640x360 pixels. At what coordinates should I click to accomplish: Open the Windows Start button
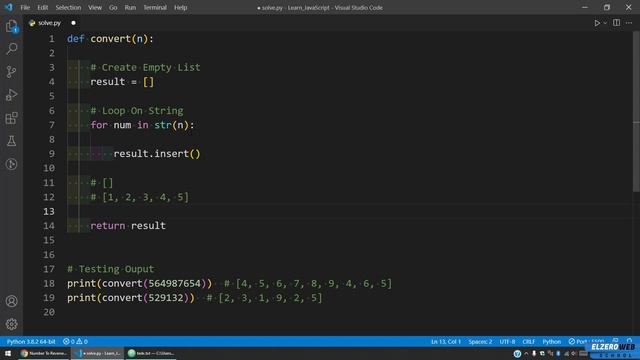tap(8, 353)
